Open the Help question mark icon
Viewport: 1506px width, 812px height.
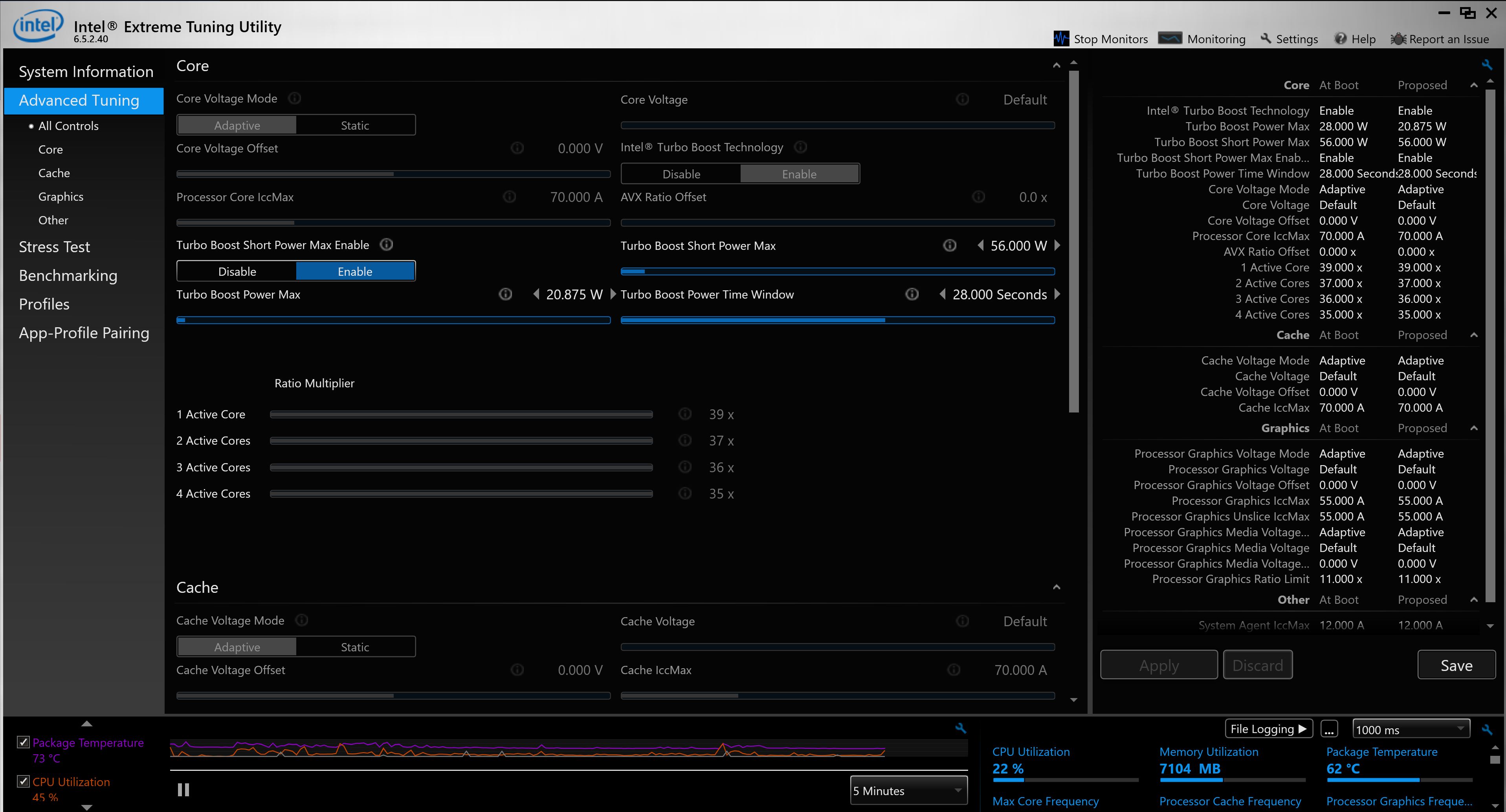point(1340,38)
